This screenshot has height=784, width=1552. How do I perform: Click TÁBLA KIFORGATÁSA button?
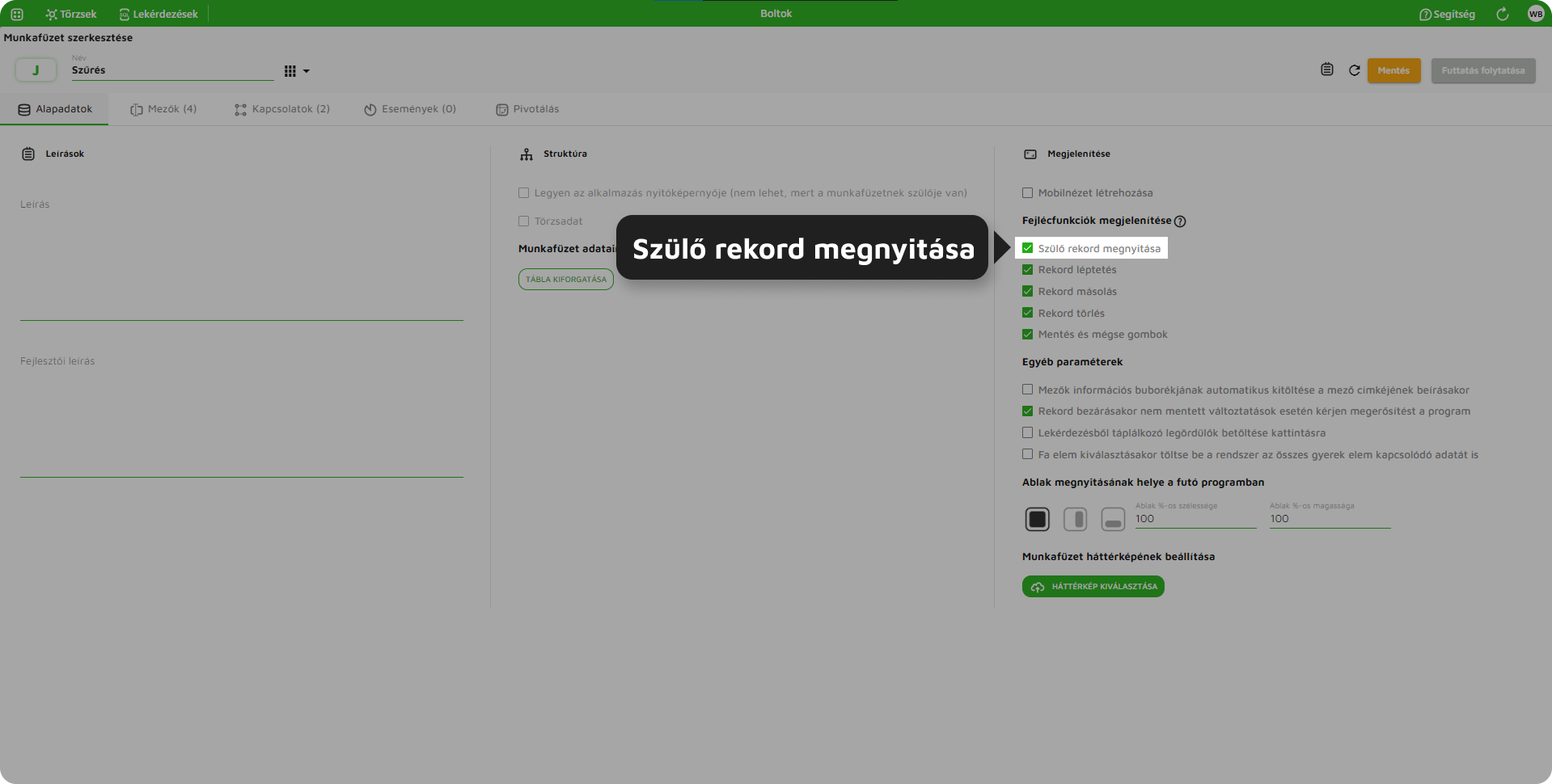click(x=566, y=279)
